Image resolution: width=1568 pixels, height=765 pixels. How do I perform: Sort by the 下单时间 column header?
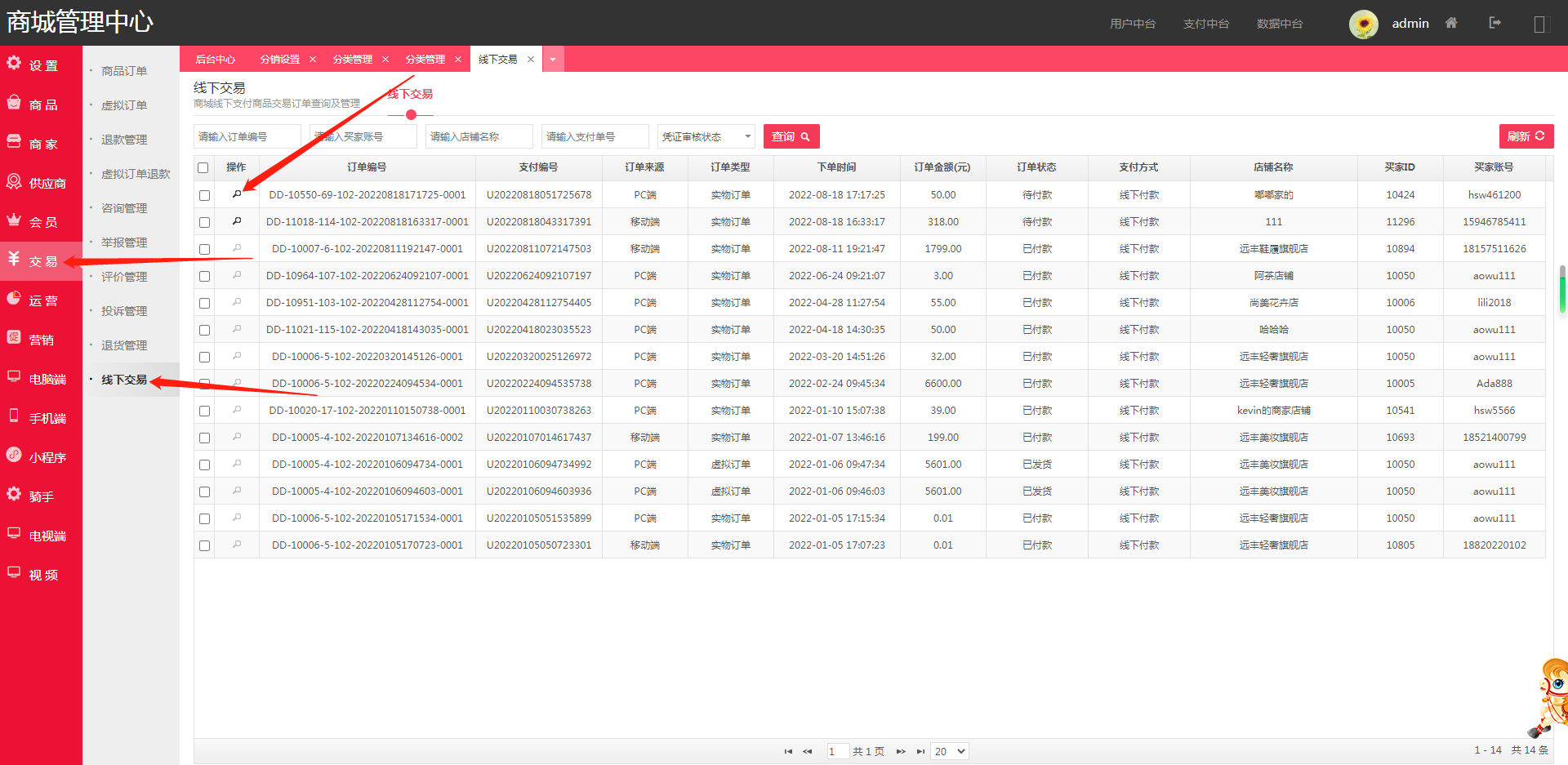pyautogui.click(x=837, y=167)
